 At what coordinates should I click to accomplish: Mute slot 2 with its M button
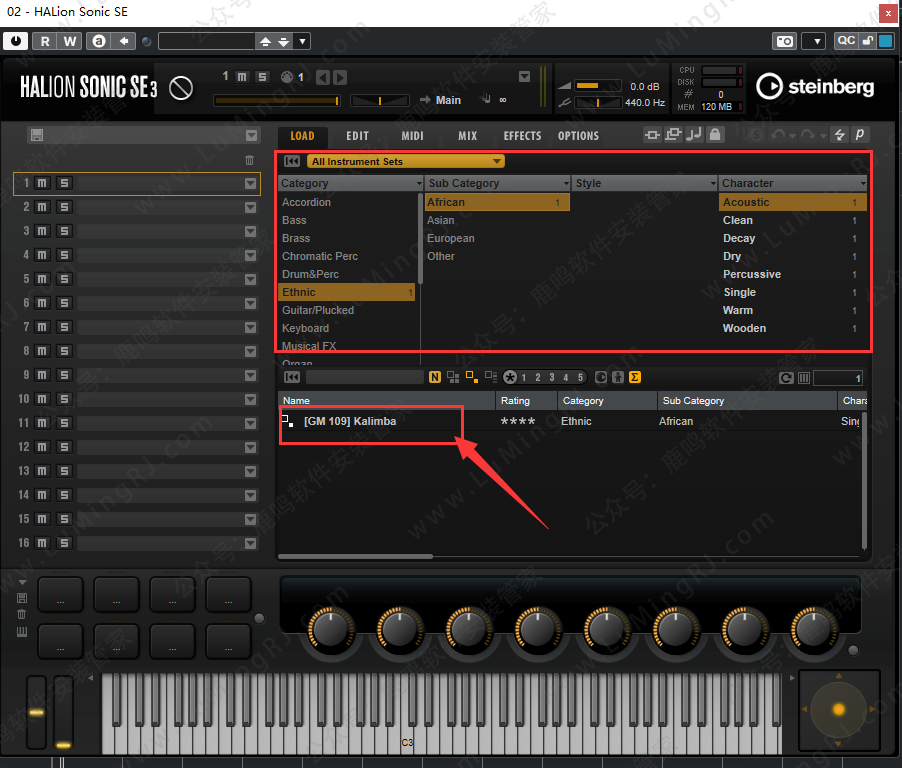coord(42,207)
